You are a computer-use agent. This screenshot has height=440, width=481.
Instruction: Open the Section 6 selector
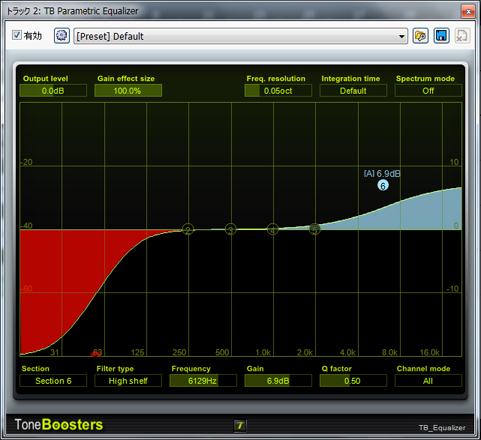[x=53, y=381]
